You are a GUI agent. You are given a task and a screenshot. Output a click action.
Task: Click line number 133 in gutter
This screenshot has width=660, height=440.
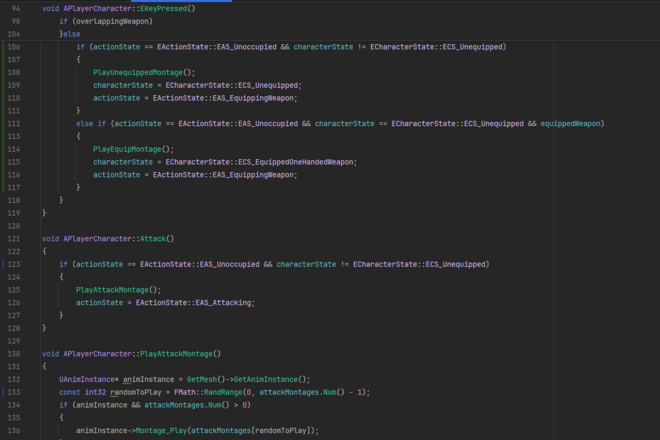(14, 392)
